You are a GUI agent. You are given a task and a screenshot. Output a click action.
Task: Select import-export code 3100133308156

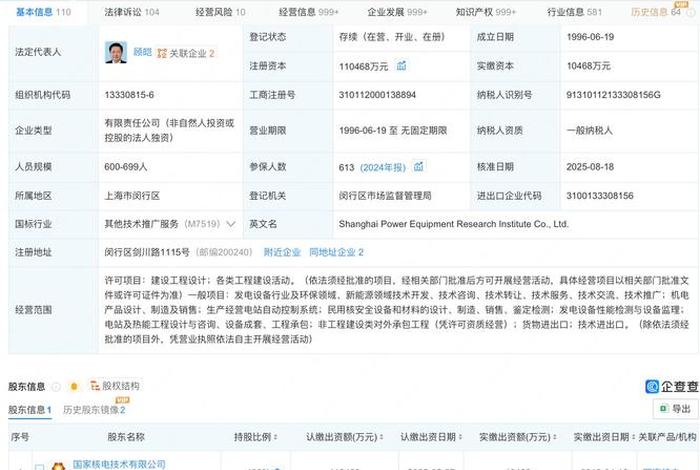coord(600,195)
